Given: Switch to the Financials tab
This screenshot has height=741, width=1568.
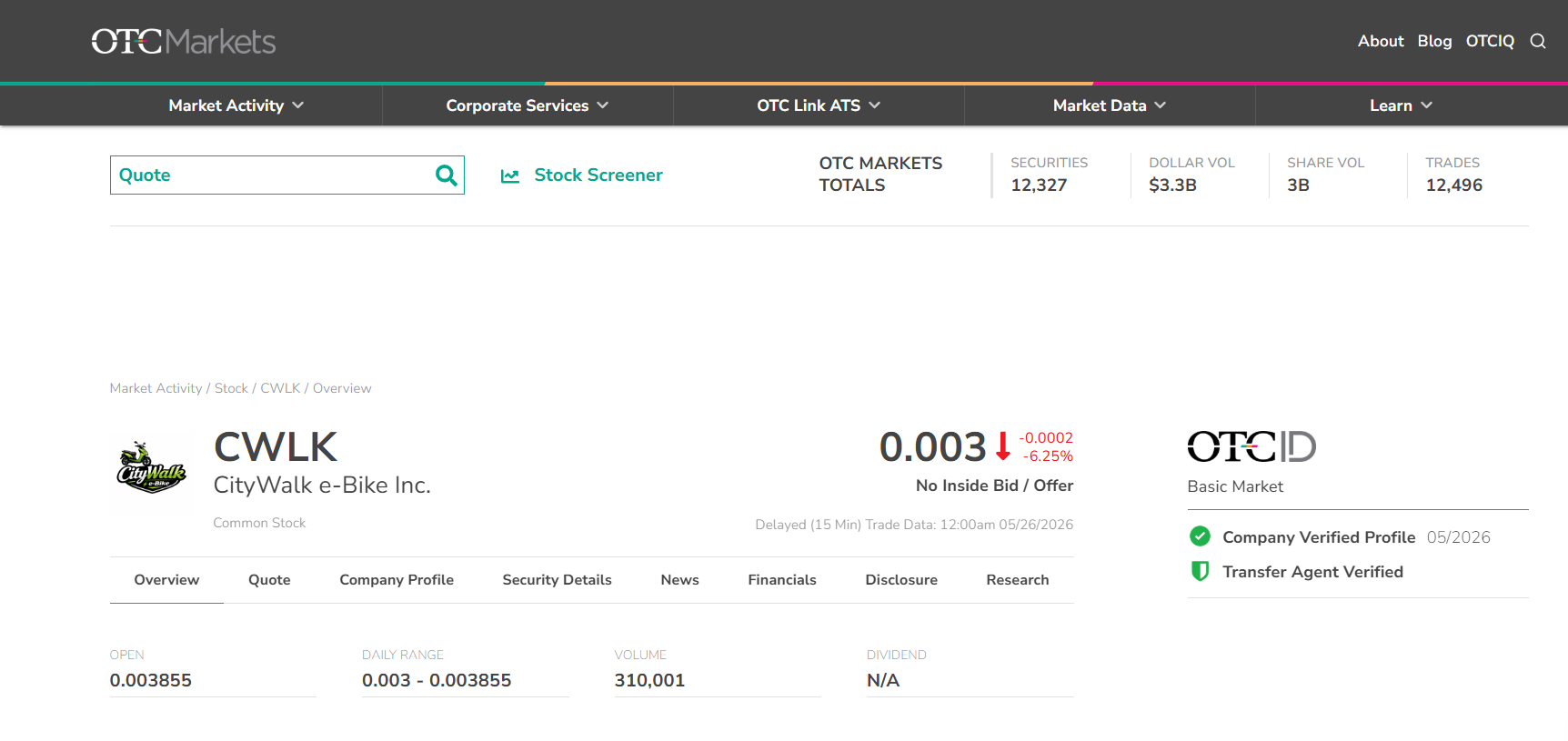Looking at the screenshot, I should coord(782,580).
